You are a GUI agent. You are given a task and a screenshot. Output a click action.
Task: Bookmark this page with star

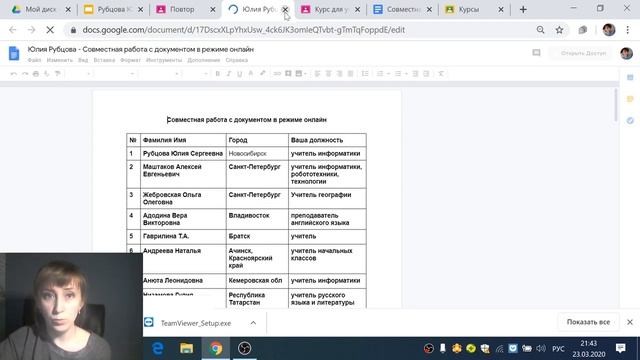559,30
